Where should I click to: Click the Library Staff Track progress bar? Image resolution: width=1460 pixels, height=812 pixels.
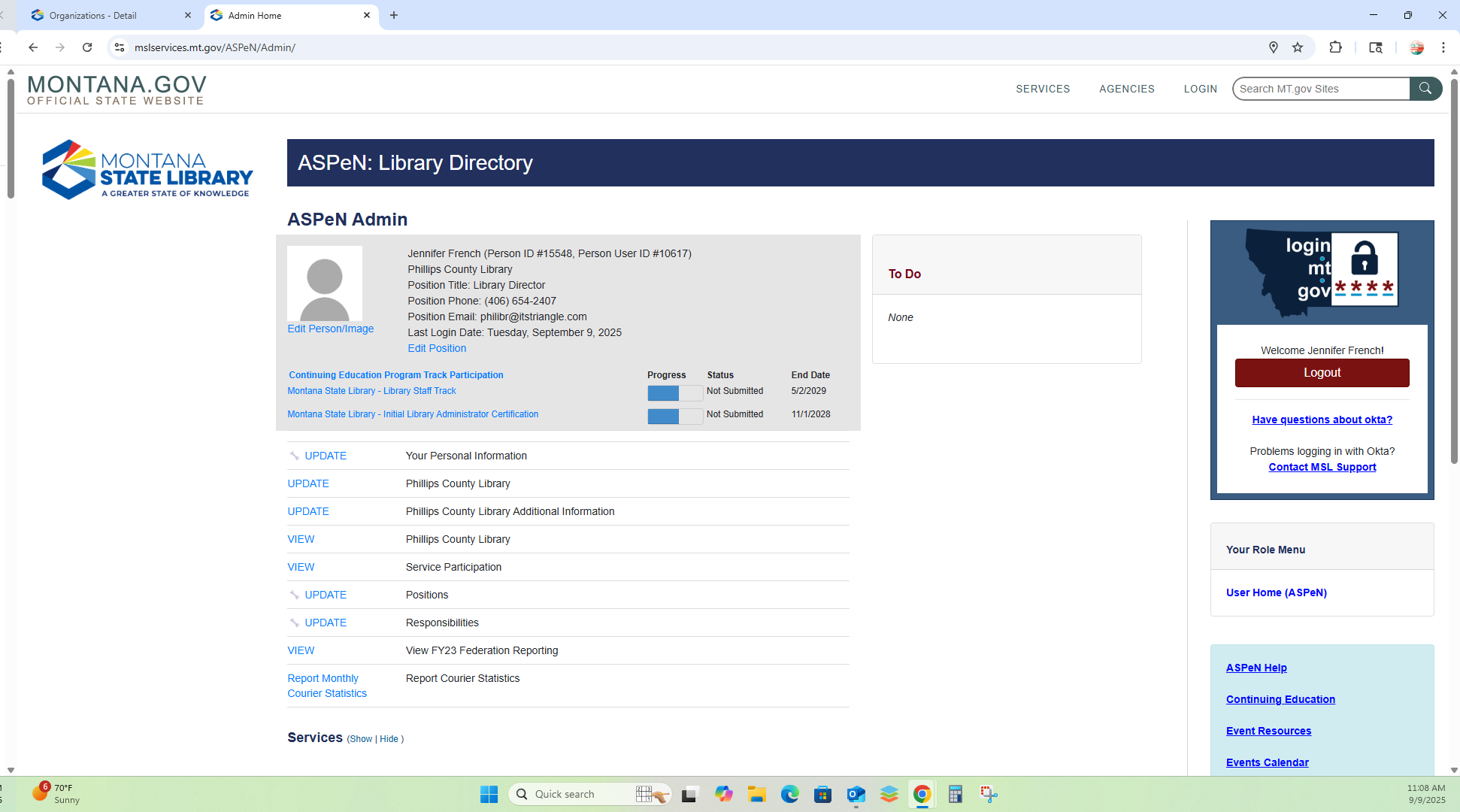tap(674, 392)
